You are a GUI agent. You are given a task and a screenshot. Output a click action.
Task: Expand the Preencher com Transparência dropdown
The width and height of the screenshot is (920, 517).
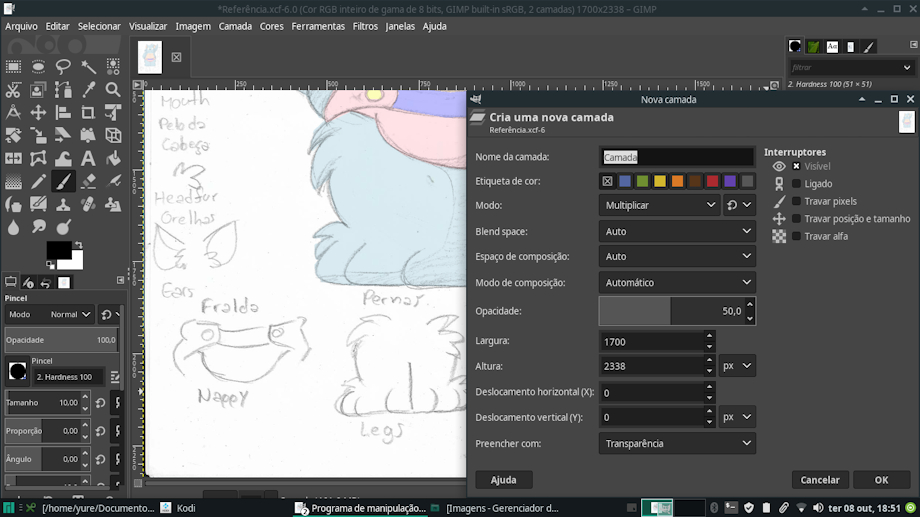677,443
